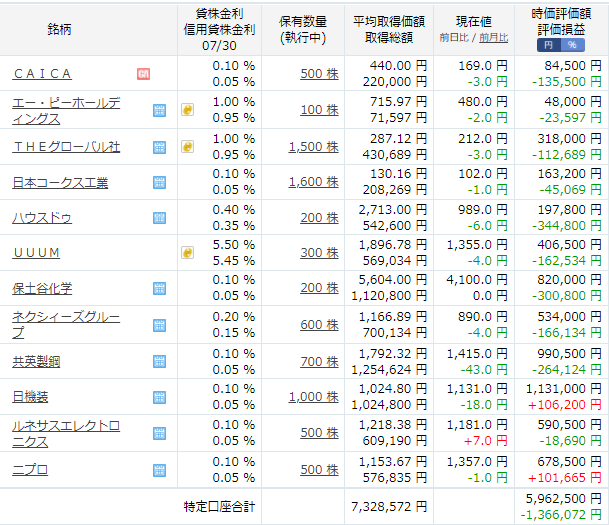Image resolution: width=609 pixels, height=525 pixels.
Task: Open the 共英製鋼 stock link
Action: click(36, 362)
